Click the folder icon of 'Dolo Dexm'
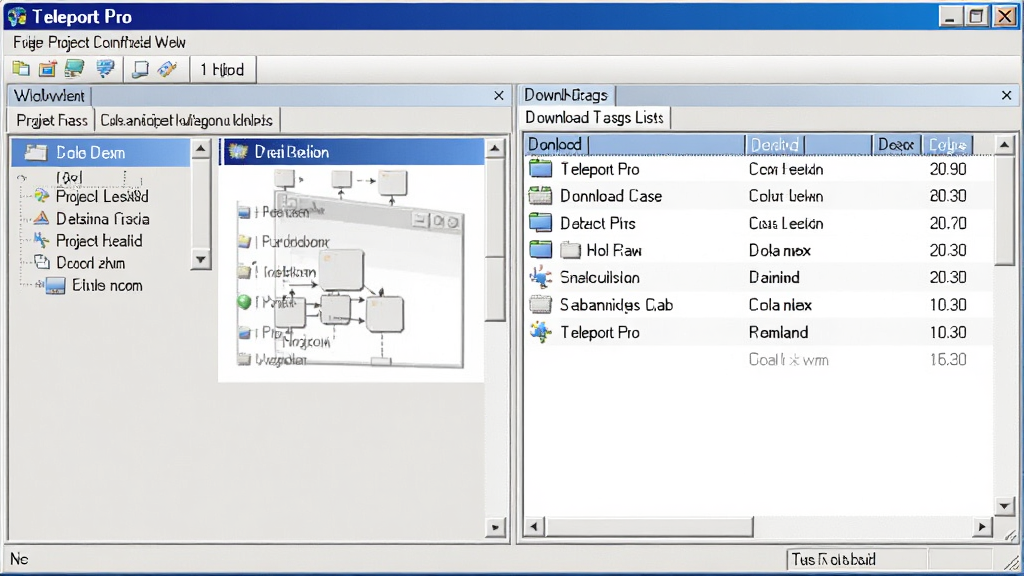This screenshot has width=1024, height=576. 35,152
